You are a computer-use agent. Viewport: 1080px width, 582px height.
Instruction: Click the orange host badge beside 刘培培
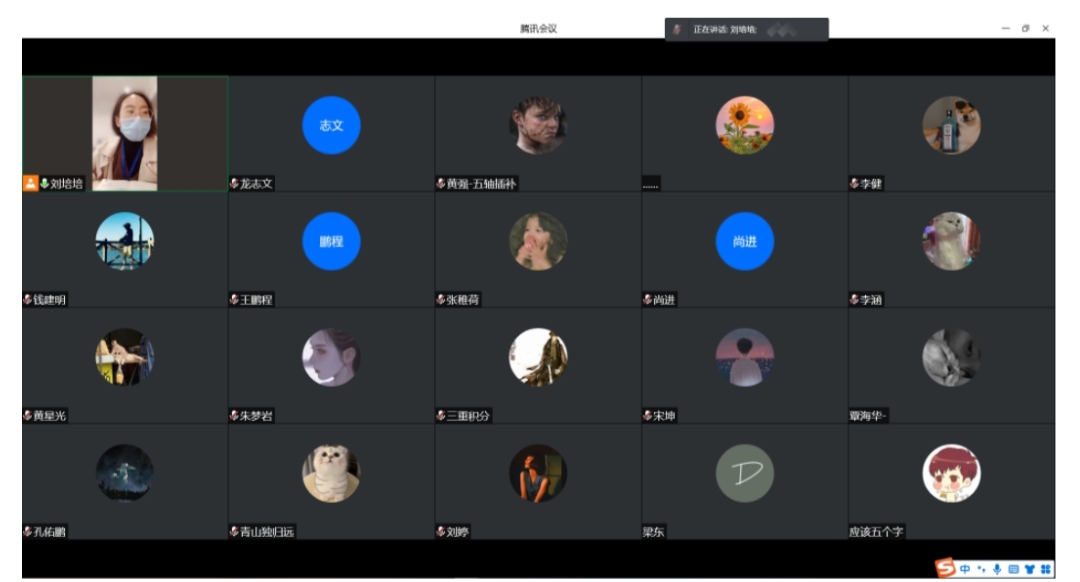point(30,183)
